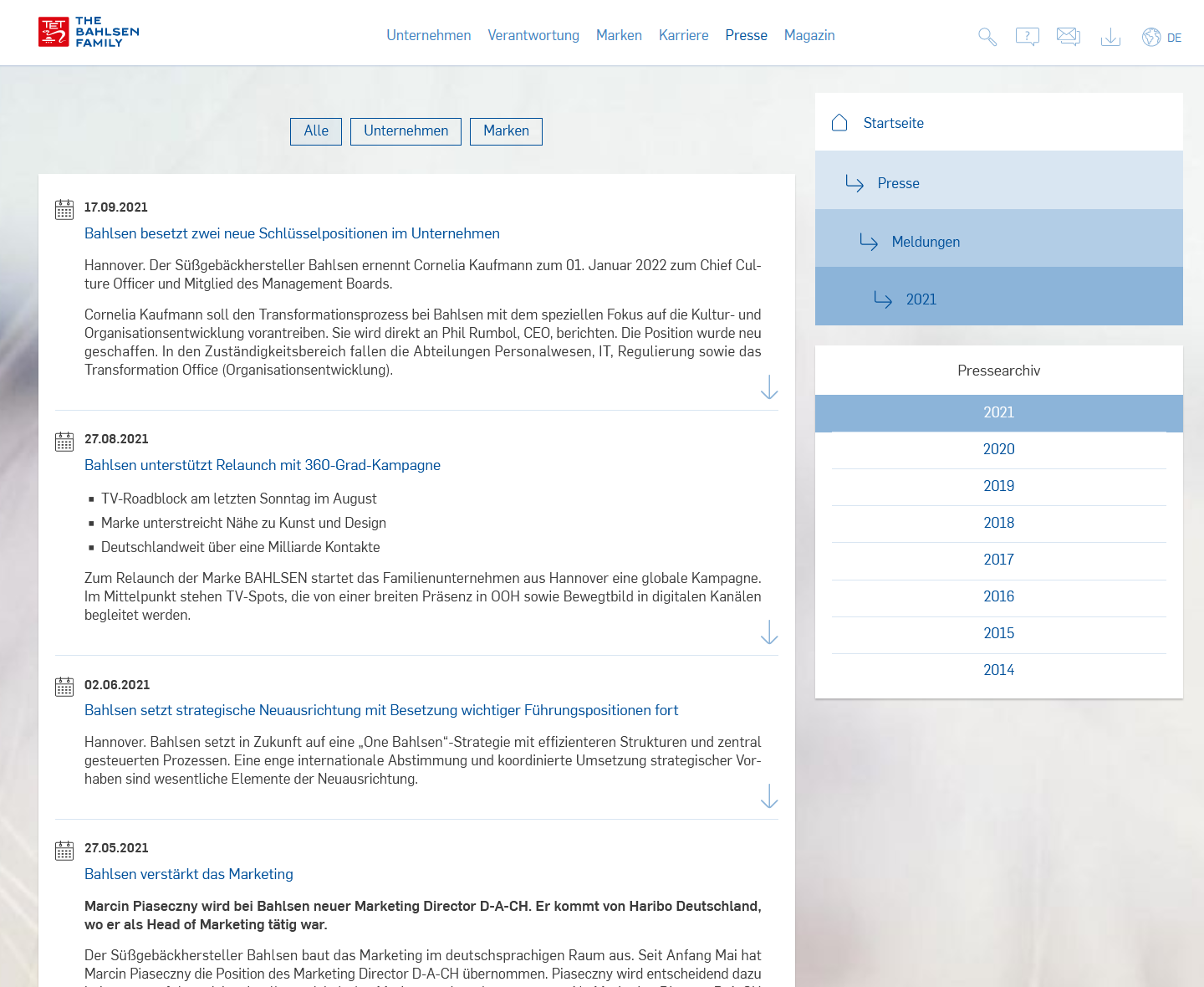The height and width of the screenshot is (987, 1204).
Task: Open the Magazin menu item
Action: (809, 35)
